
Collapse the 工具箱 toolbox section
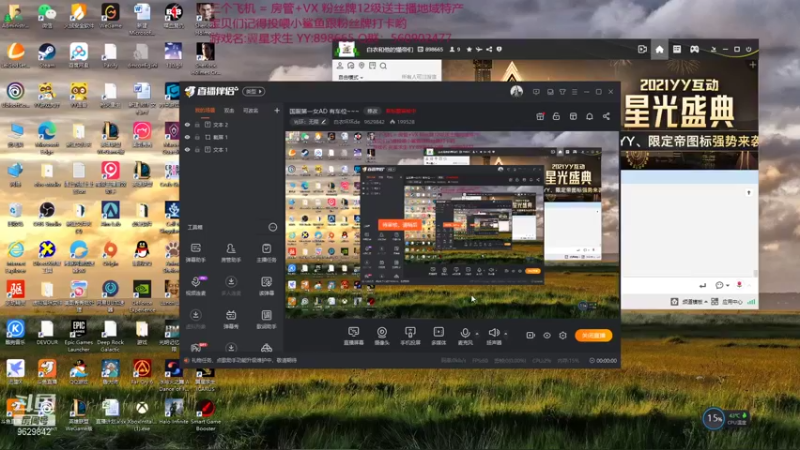click(273, 227)
